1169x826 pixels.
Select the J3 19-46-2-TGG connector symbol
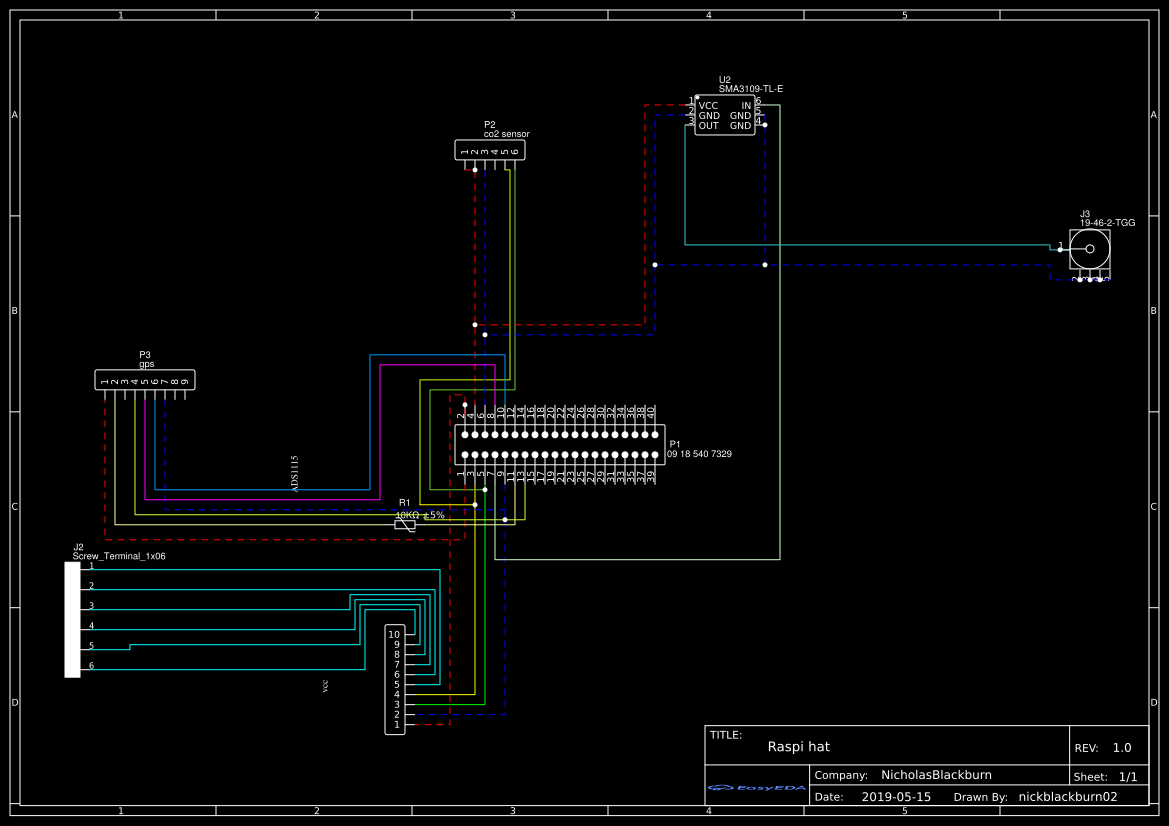1088,248
